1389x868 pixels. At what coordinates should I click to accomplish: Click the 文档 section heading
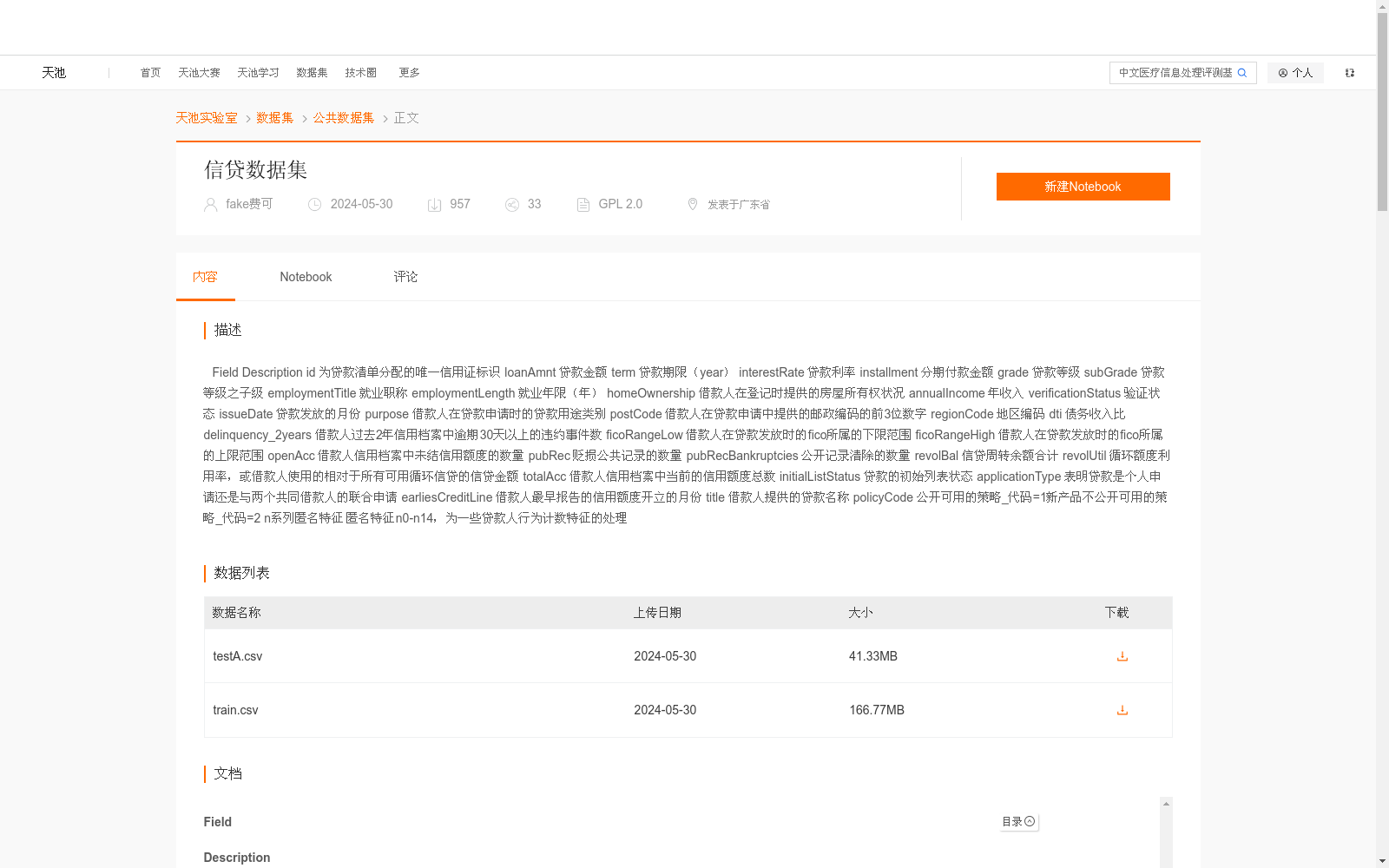coord(227,773)
